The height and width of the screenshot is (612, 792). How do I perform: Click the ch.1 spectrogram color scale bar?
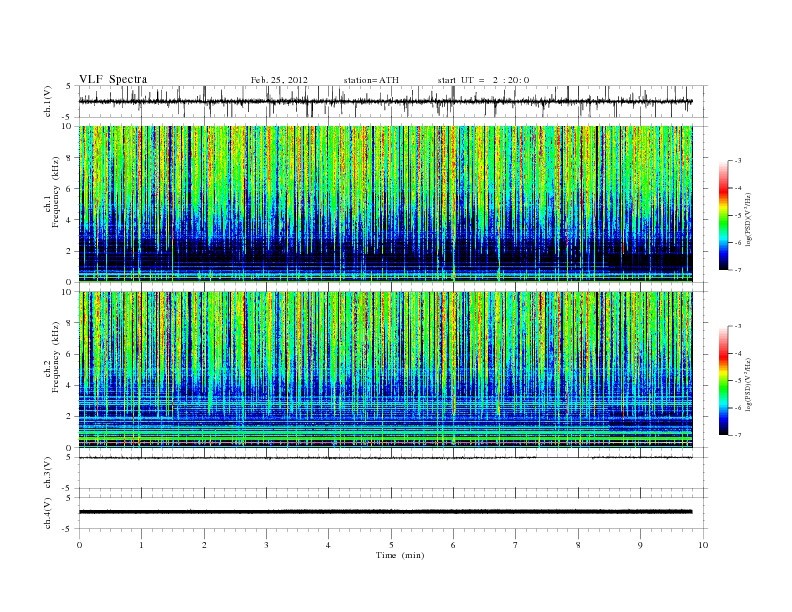coord(723,215)
